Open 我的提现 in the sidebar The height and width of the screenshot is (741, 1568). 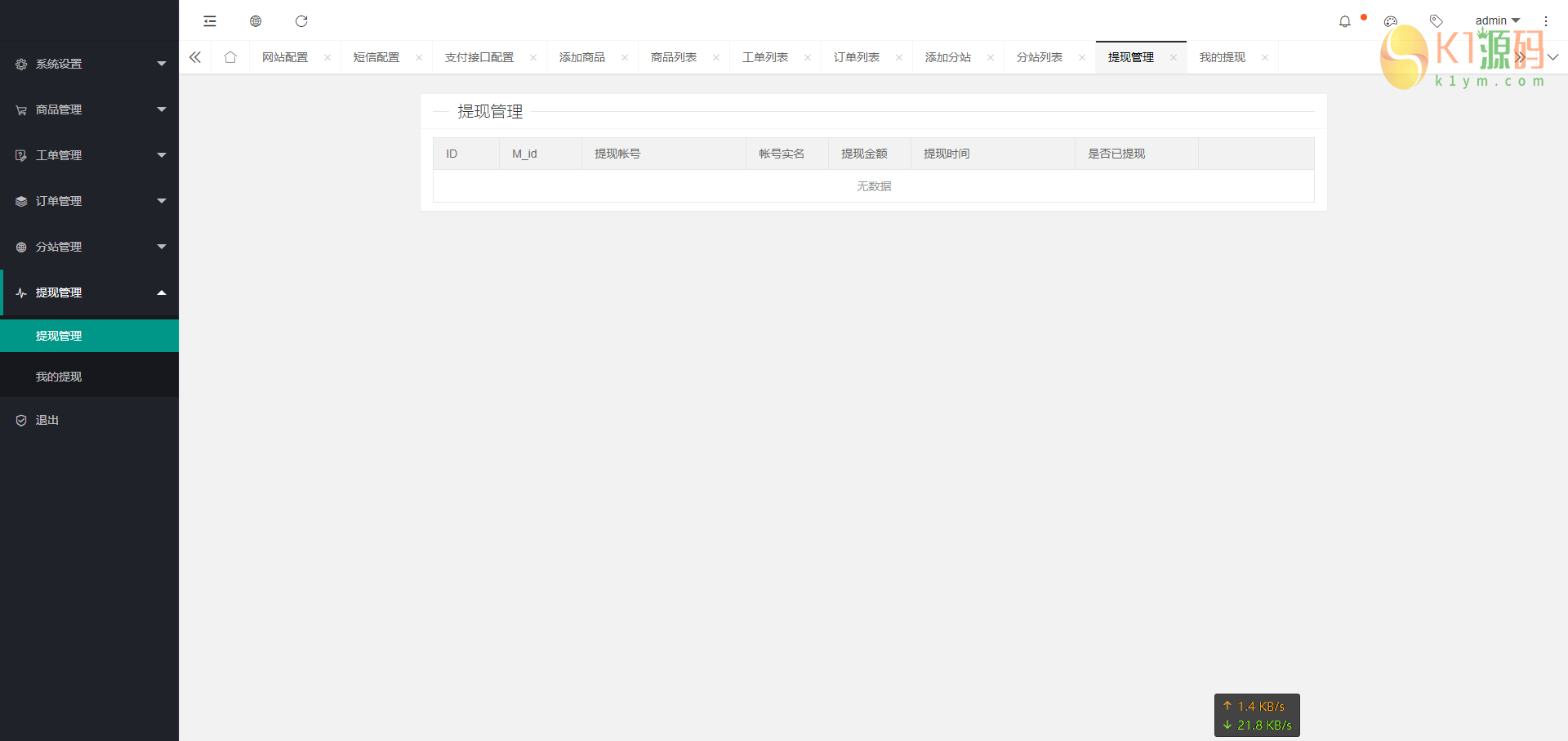(x=89, y=377)
